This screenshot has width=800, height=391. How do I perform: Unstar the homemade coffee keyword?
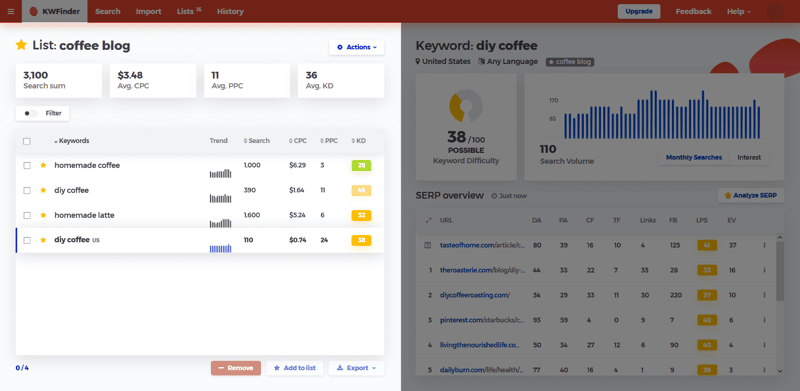43,165
